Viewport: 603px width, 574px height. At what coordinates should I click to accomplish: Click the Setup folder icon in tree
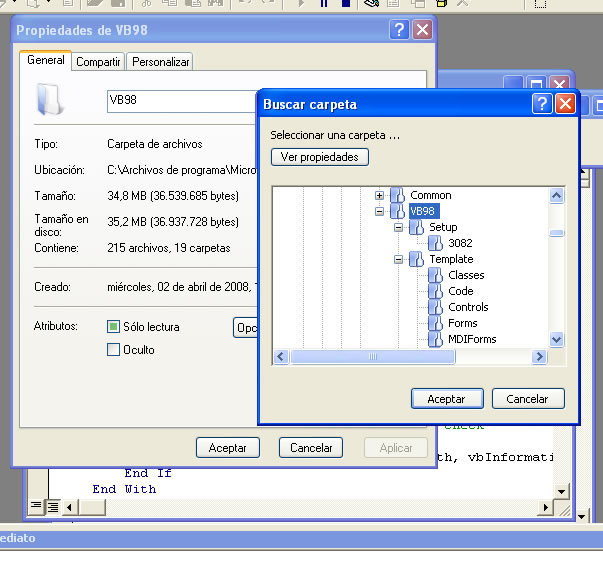pos(417,228)
